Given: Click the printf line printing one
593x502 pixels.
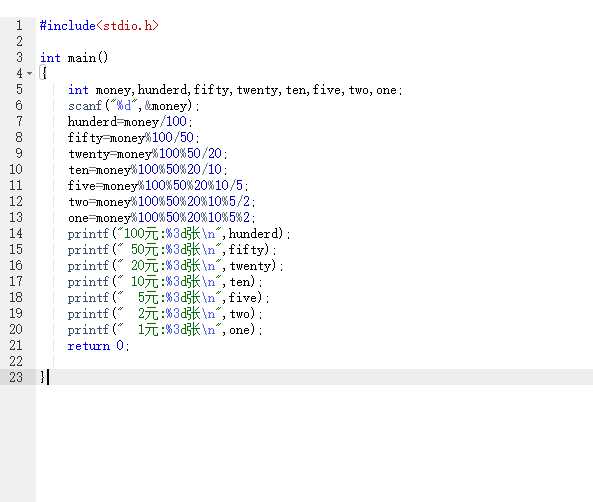Looking at the screenshot, I should pyautogui.click(x=165, y=329).
